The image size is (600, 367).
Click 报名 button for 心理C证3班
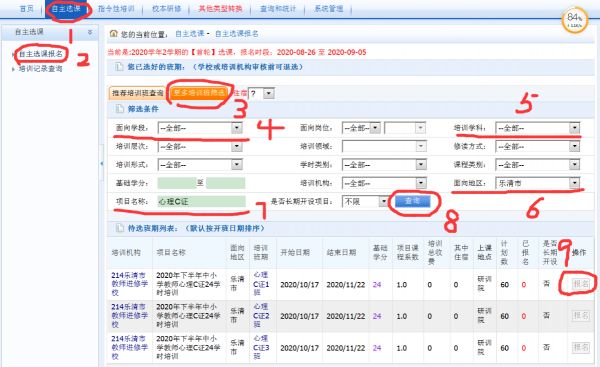(x=580, y=347)
